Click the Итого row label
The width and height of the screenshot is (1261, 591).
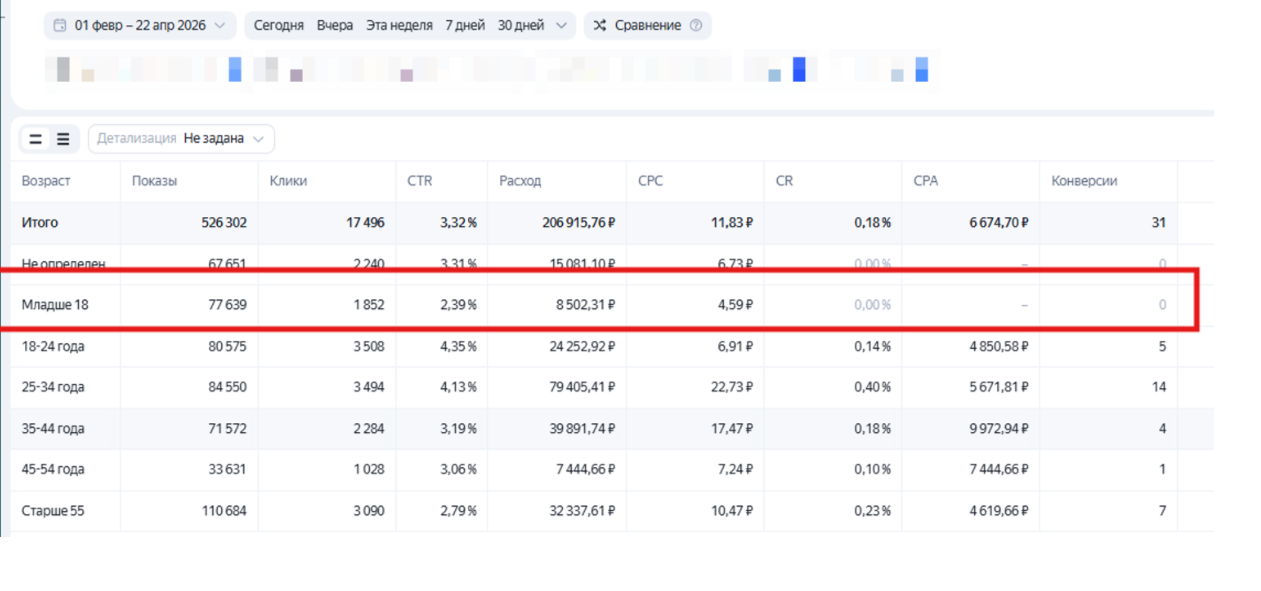click(40, 223)
